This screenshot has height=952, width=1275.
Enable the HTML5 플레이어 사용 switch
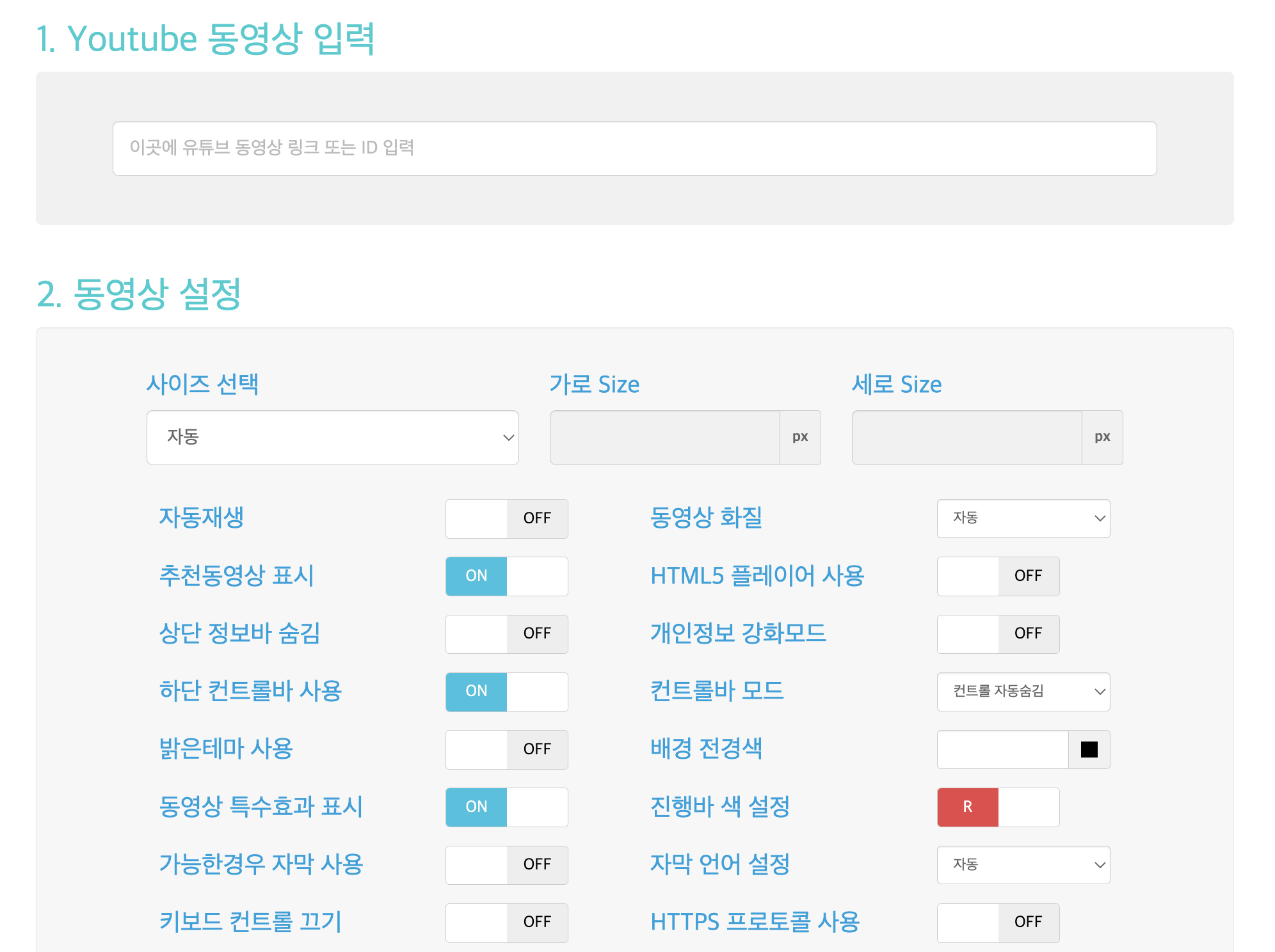click(x=997, y=576)
